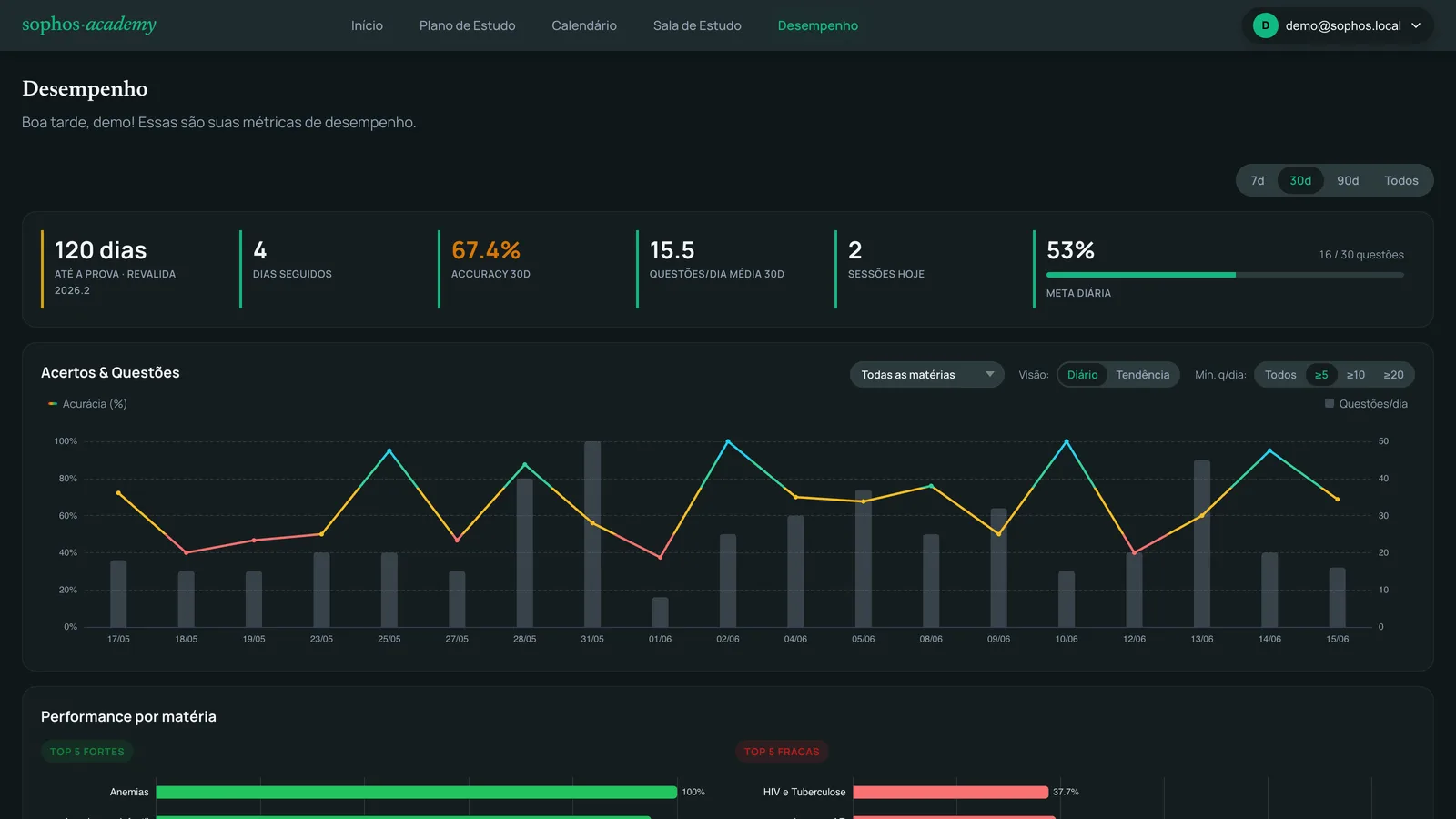1456x819 pixels.
Task: Navigate to Sala de Estudo
Action: (x=697, y=25)
